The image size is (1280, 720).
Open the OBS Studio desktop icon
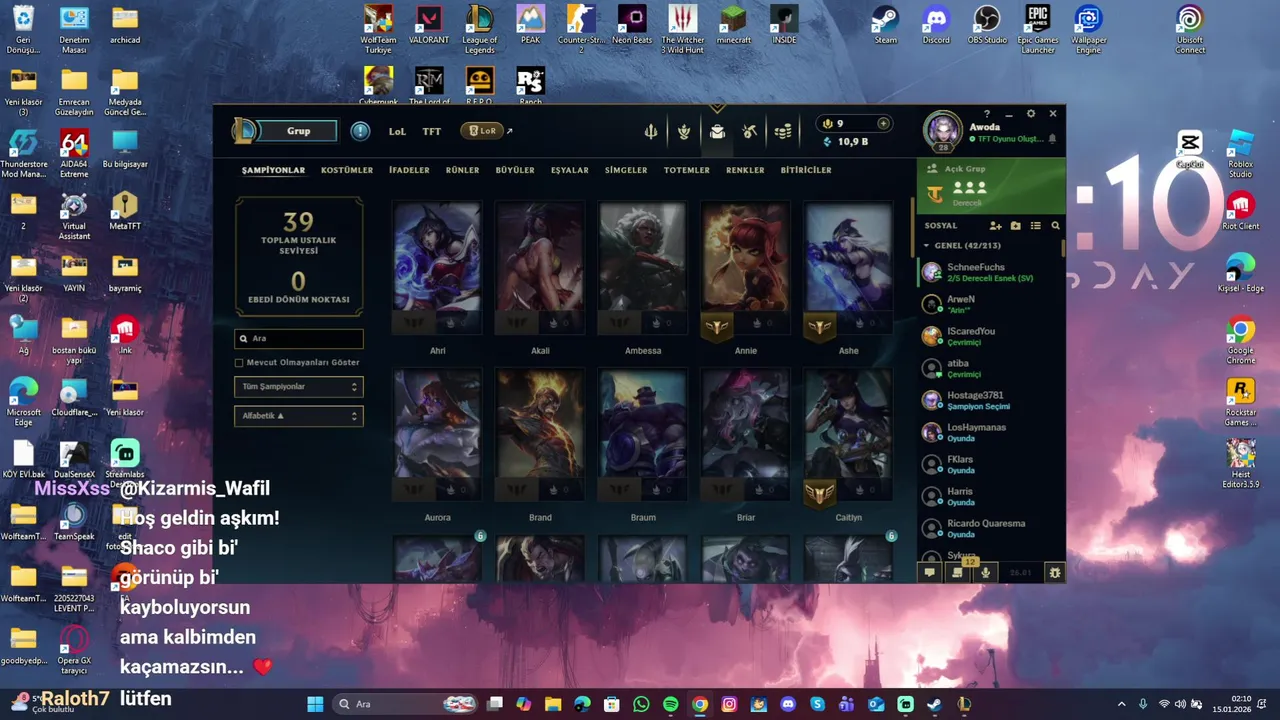(987, 26)
